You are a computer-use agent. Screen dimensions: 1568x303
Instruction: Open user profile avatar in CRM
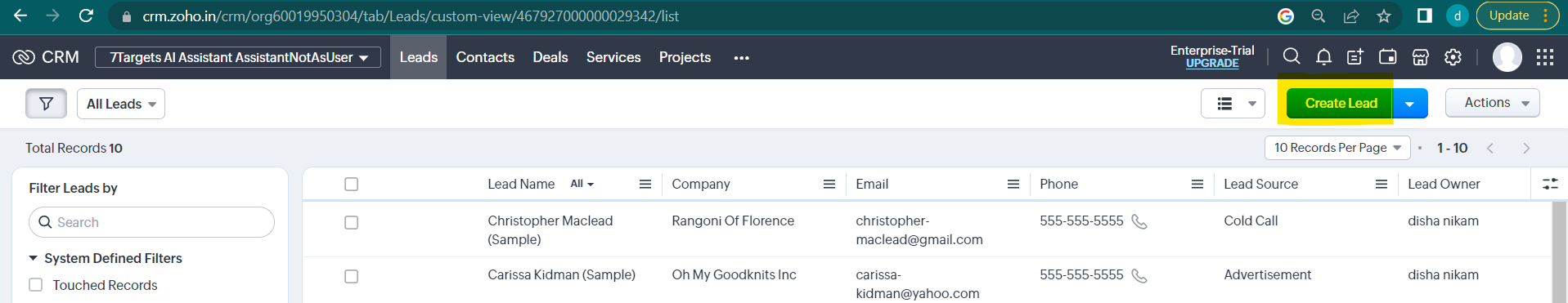pos(1507,57)
